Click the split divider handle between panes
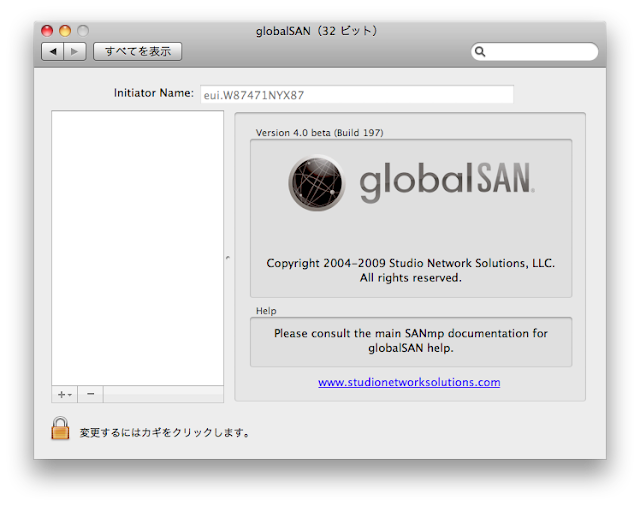This screenshot has height=506, width=640. click(228, 257)
